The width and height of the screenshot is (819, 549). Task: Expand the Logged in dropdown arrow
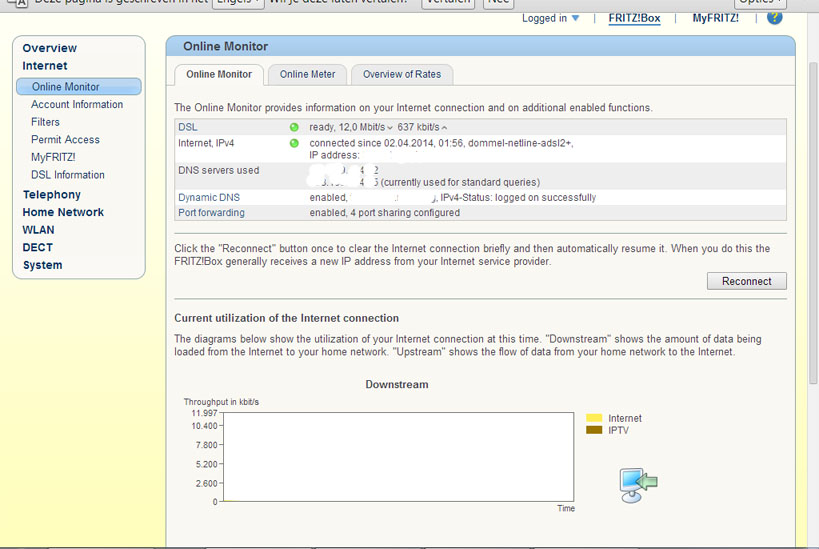575,18
